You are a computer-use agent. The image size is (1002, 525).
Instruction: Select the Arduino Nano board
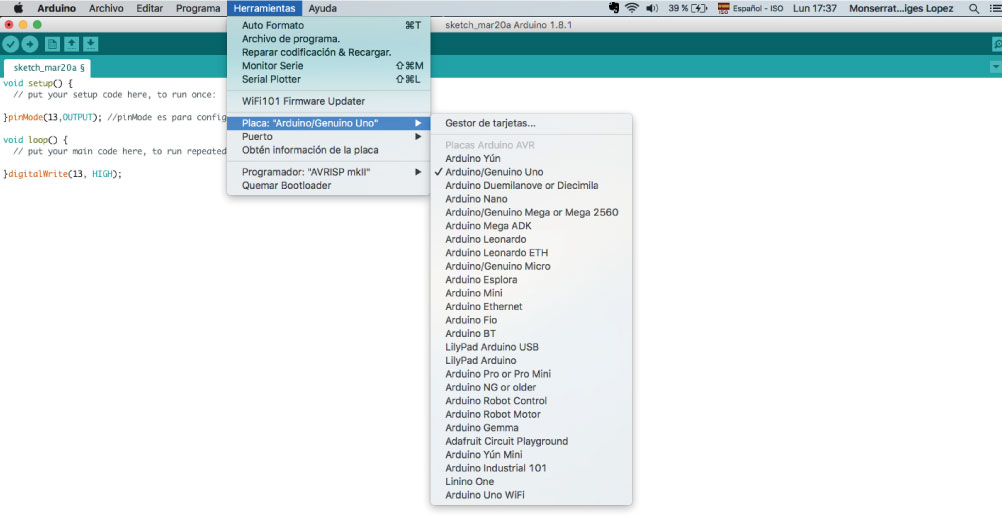click(x=531, y=199)
